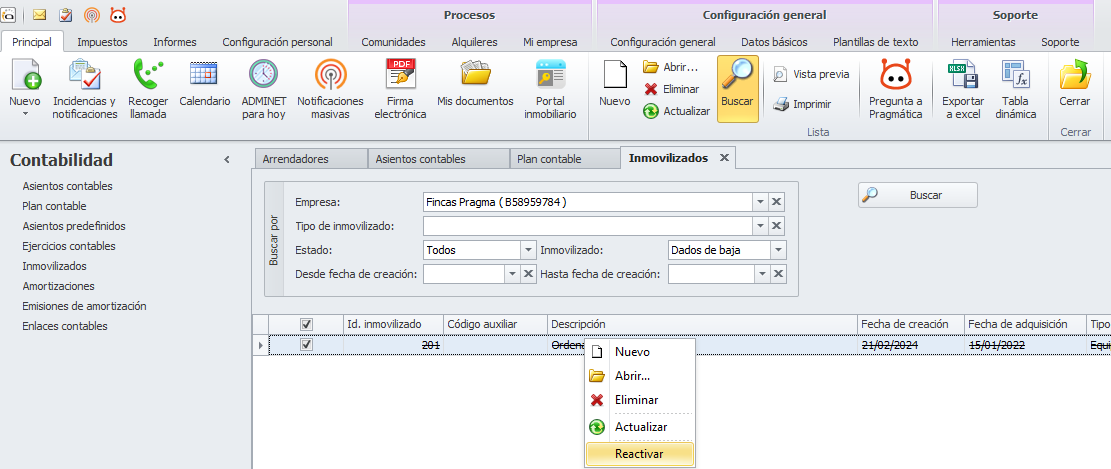Select Nuevo in context menu
1111x469 pixels.
tap(640, 351)
